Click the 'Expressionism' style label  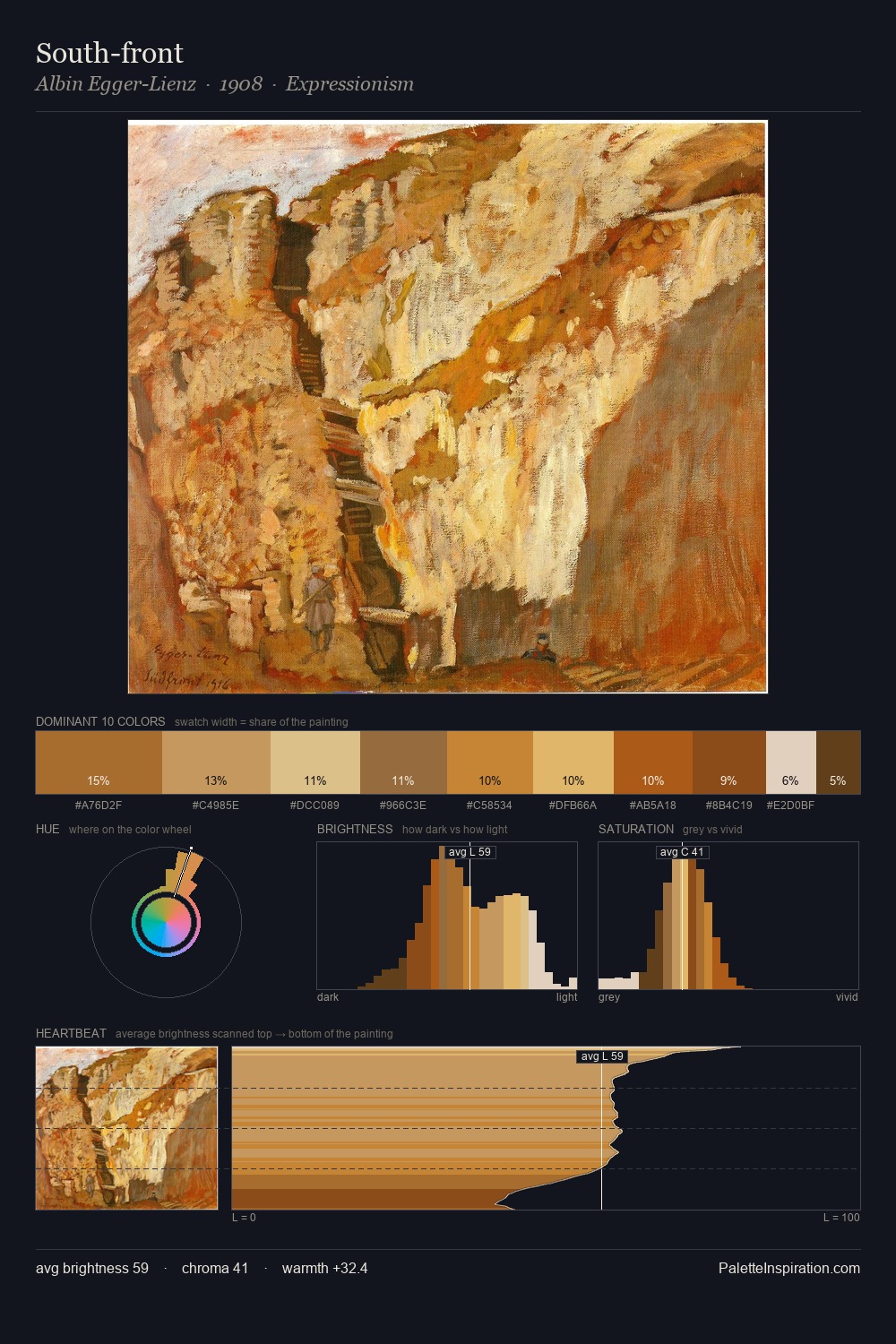(x=349, y=84)
